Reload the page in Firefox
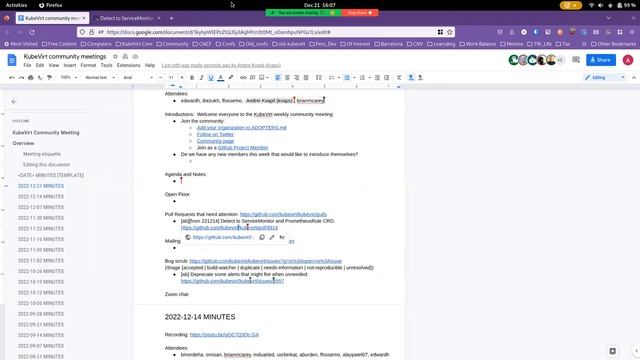The image size is (640, 360). 32,32
